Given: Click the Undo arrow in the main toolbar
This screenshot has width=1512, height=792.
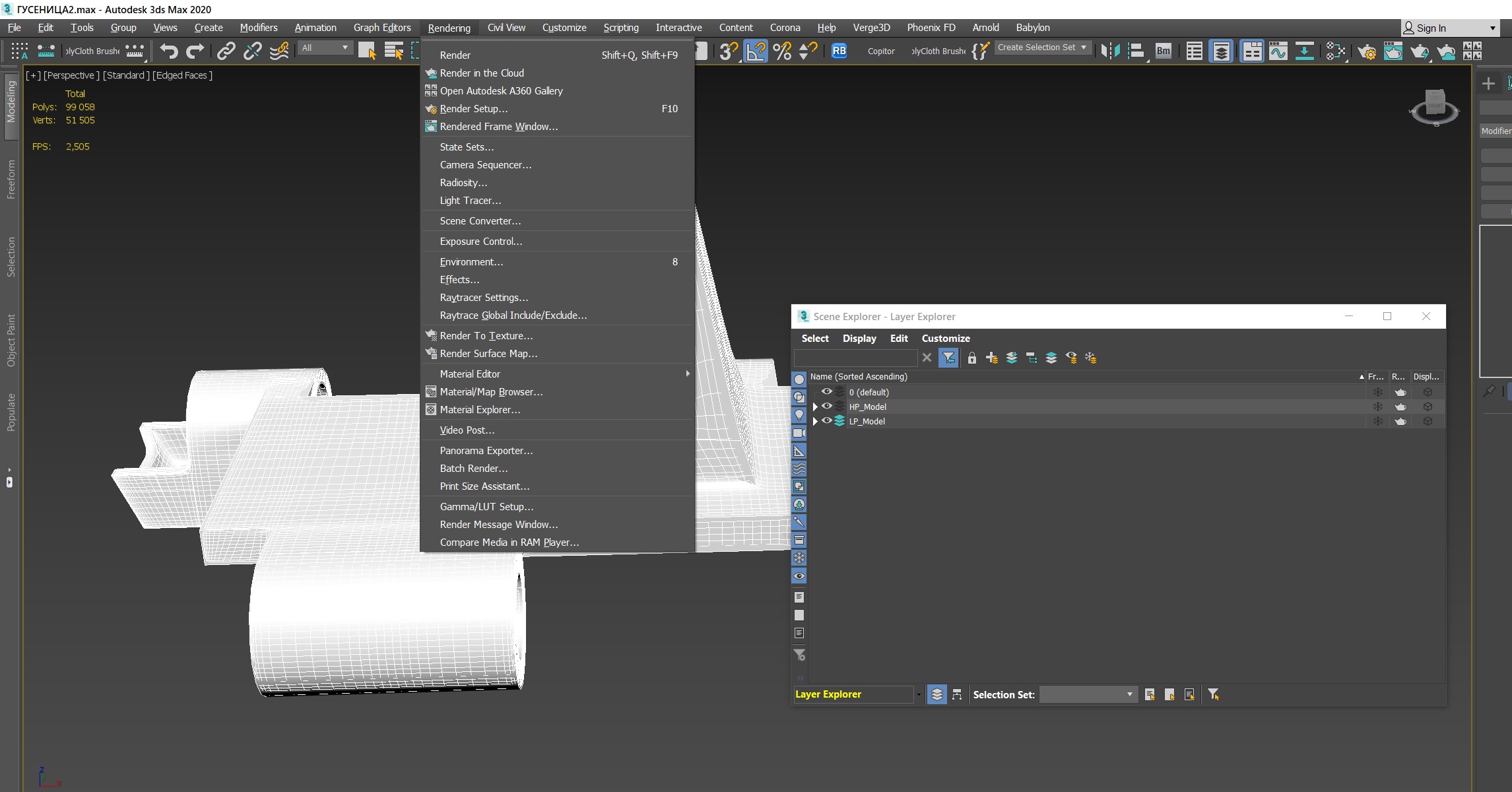Looking at the screenshot, I should (169, 51).
